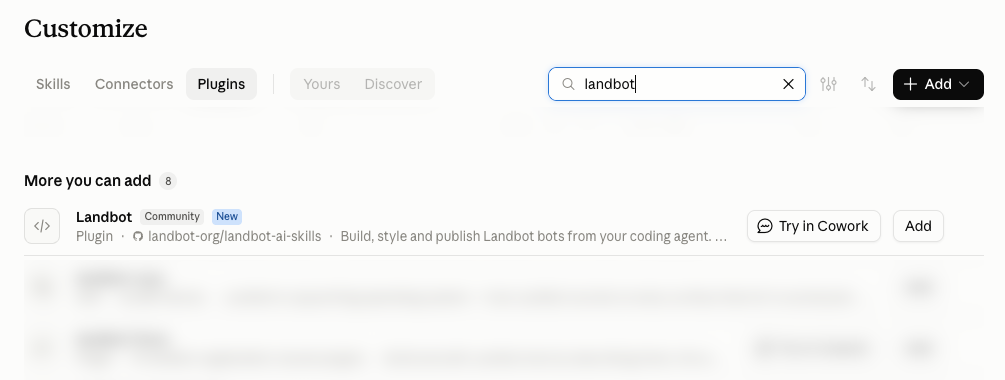Click the More you can add heading
This screenshot has width=1005, height=380.
point(88,181)
